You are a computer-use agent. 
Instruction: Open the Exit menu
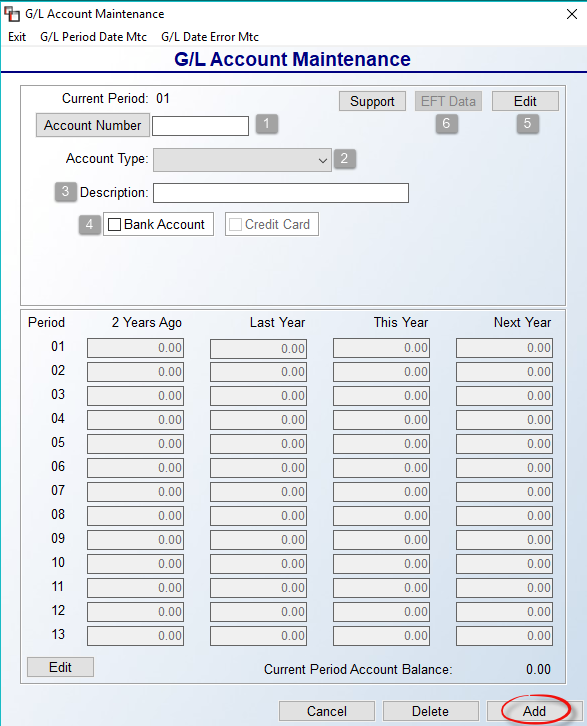(x=17, y=37)
